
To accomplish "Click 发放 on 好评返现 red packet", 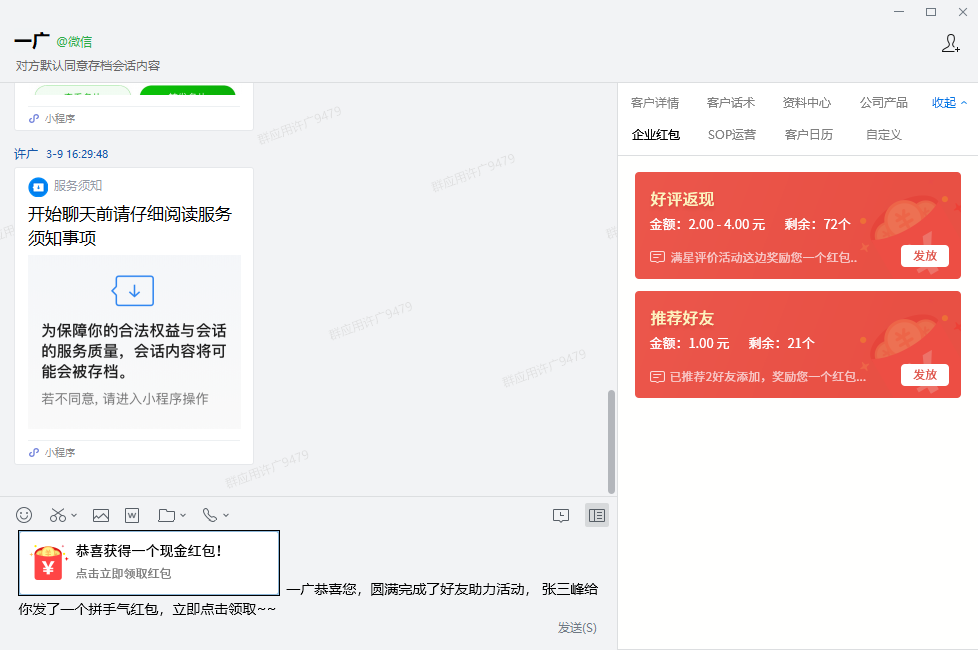I will [x=924, y=255].
